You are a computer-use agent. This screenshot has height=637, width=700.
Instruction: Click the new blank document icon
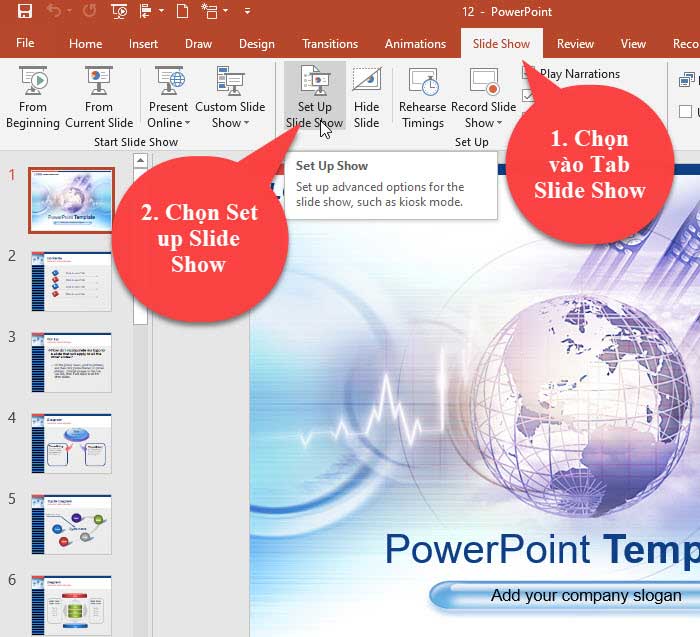coord(183,12)
